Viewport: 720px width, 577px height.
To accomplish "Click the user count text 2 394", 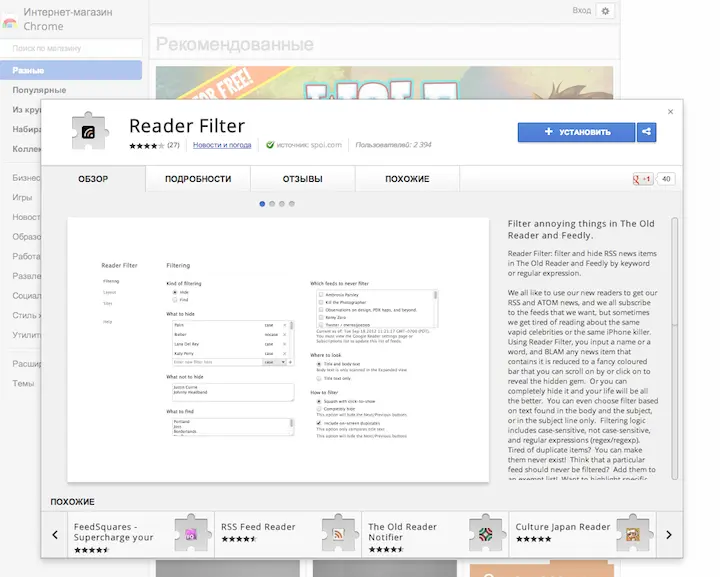I will pos(394,145).
